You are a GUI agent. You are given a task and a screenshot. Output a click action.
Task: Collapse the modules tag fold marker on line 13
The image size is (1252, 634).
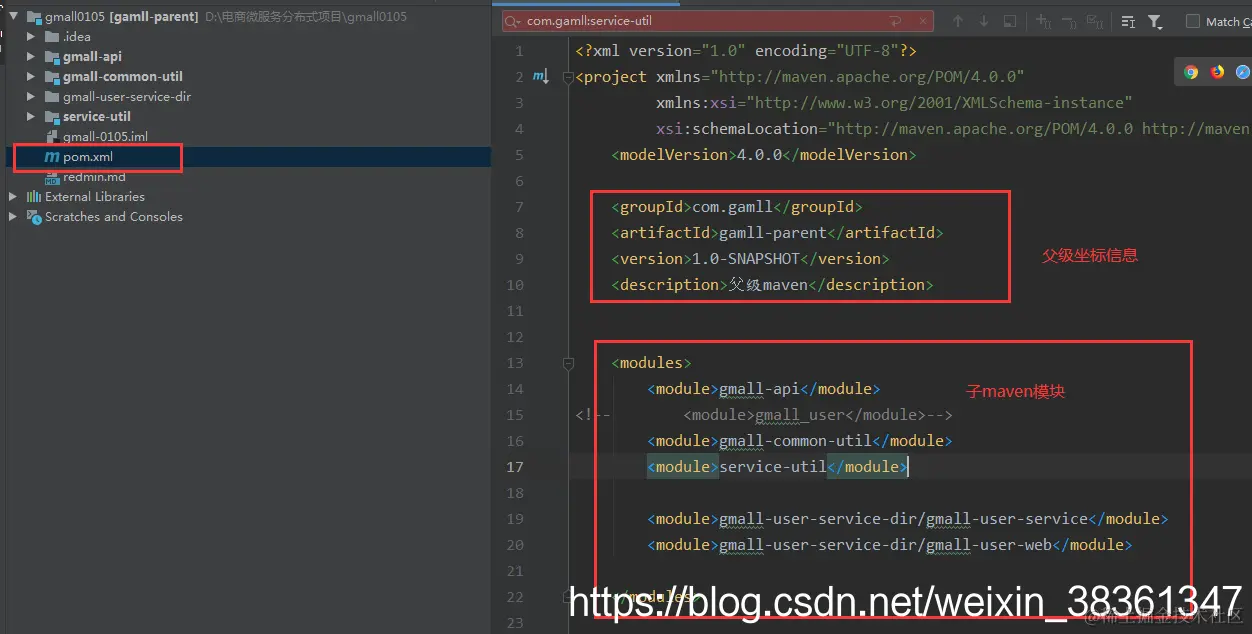568,364
